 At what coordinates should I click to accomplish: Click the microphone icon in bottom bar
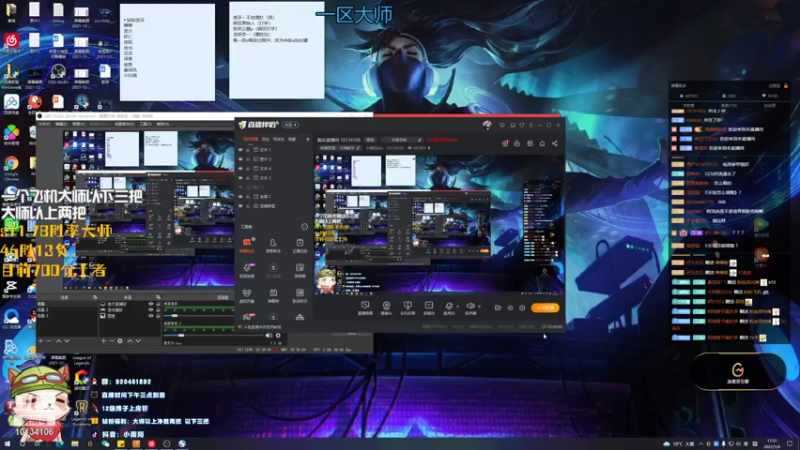click(x=449, y=307)
